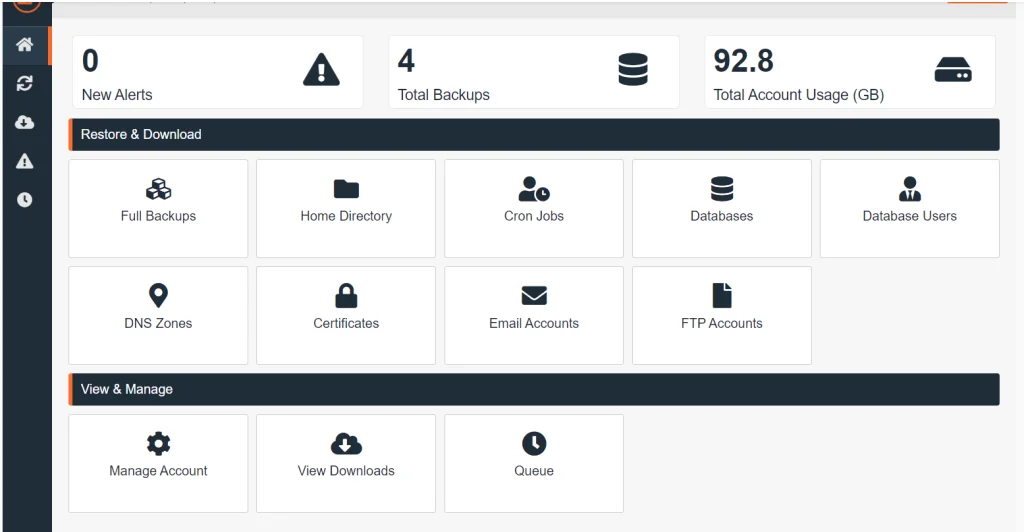Click the New Alerts warning triangle icon

click(321, 70)
